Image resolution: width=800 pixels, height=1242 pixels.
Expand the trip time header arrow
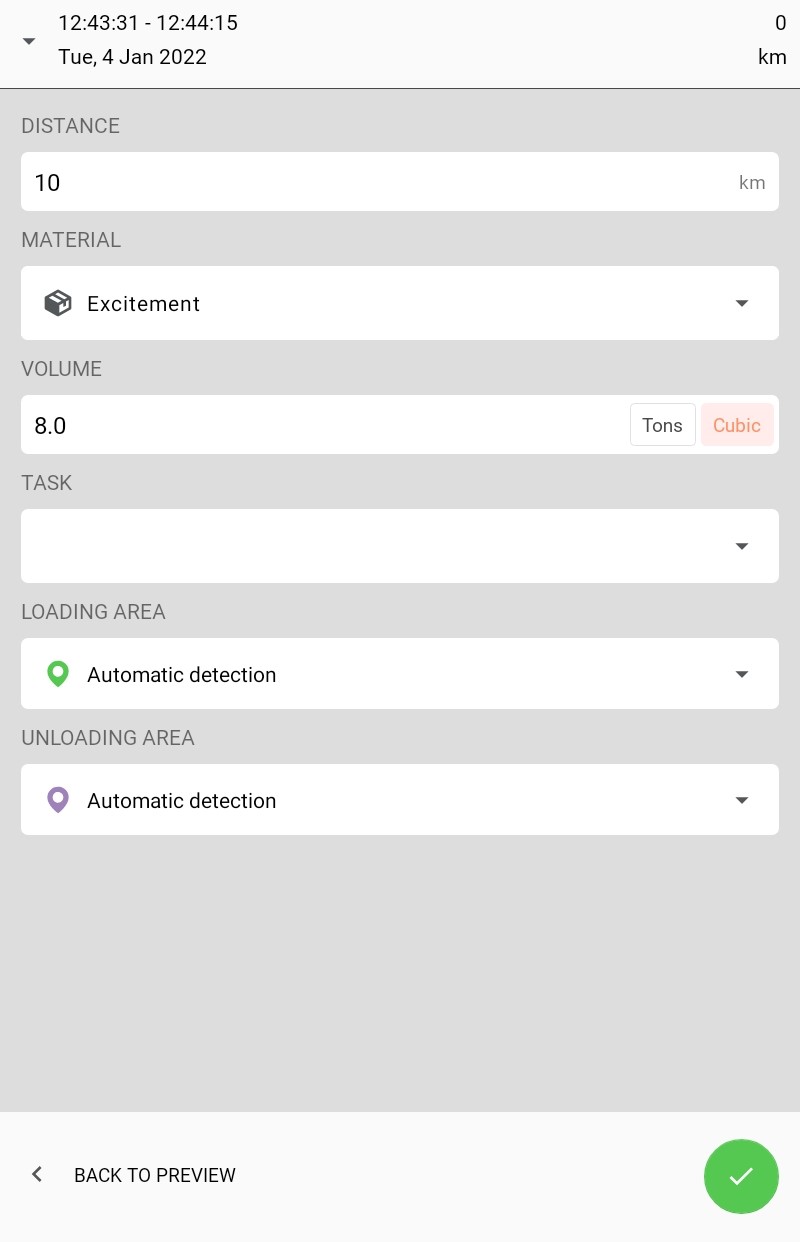(29, 41)
